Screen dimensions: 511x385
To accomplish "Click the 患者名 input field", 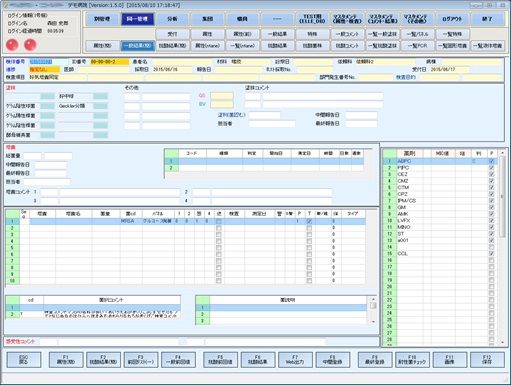I will [x=182, y=62].
